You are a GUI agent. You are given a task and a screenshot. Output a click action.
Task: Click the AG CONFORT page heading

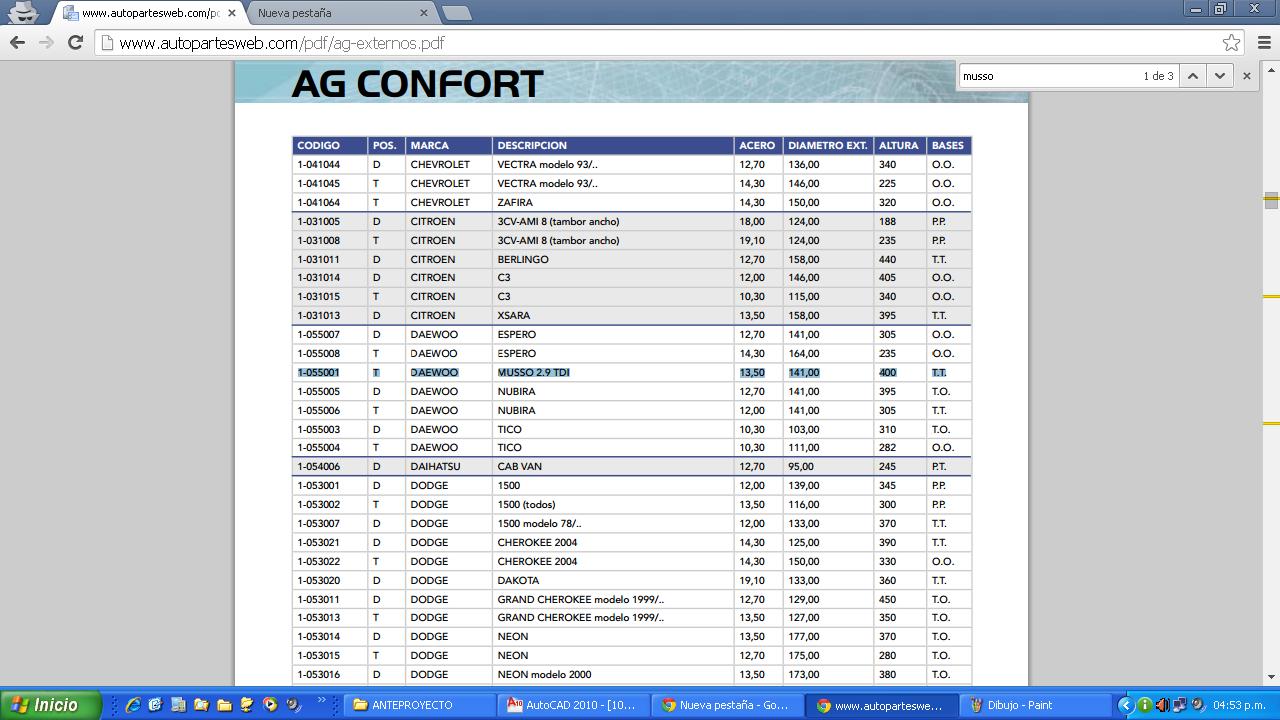(x=417, y=84)
